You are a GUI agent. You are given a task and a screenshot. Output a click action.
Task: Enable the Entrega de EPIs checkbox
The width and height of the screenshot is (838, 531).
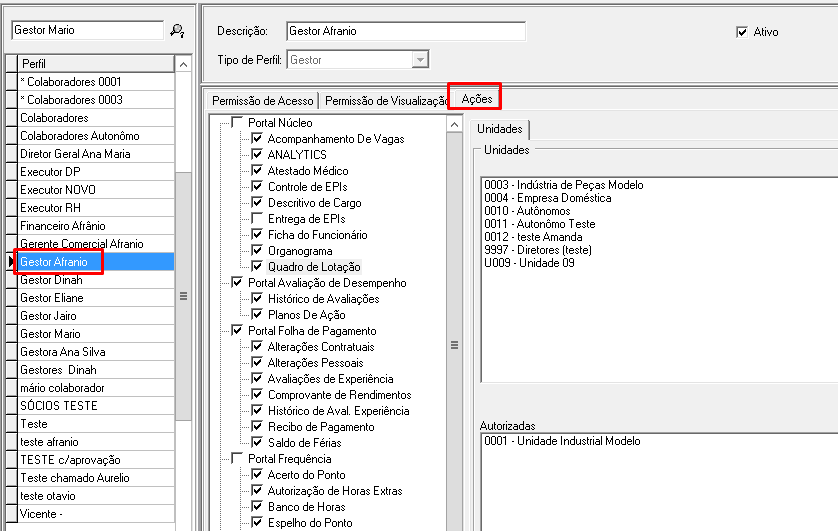257,219
